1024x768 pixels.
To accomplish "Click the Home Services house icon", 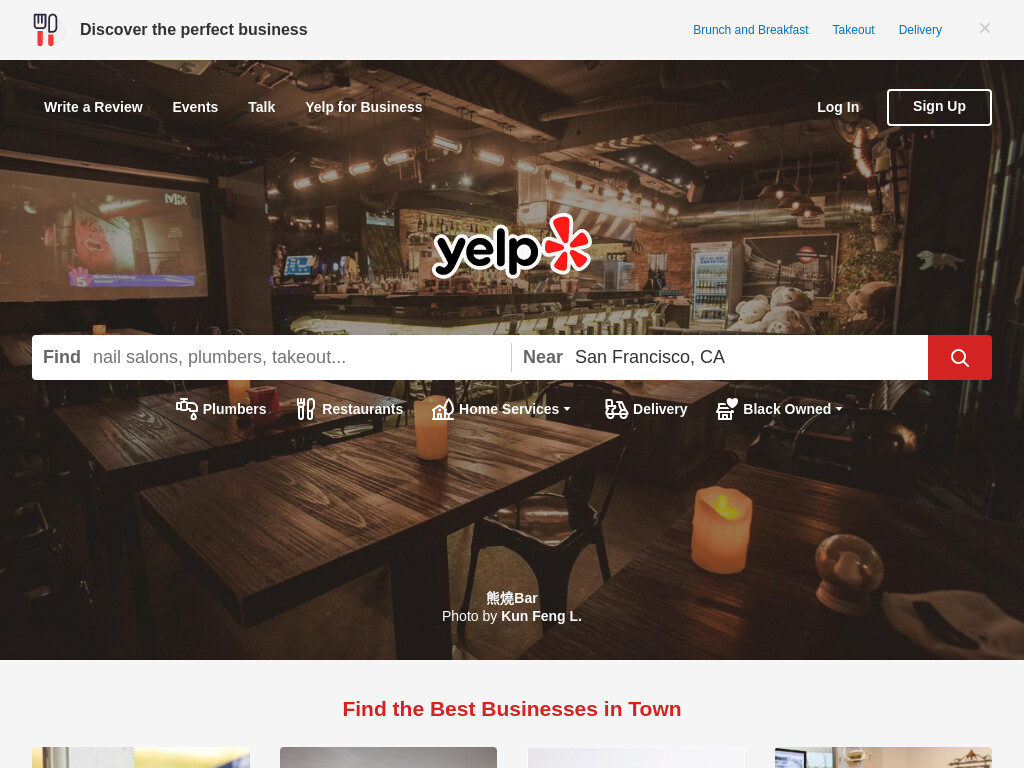I will click(x=443, y=409).
